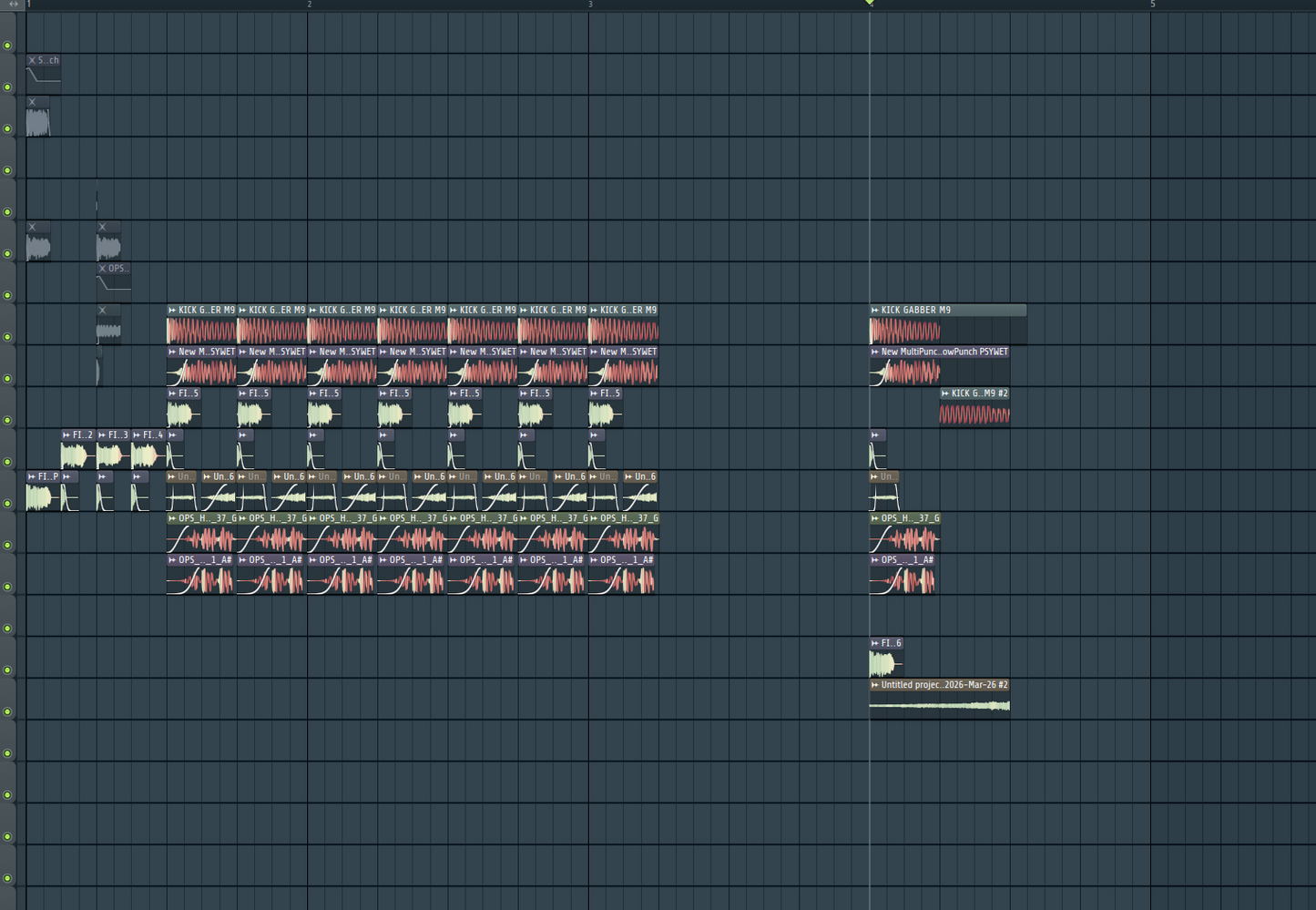
Task: Toggle the green mute LED on the topmost track
Action: [x=7, y=44]
